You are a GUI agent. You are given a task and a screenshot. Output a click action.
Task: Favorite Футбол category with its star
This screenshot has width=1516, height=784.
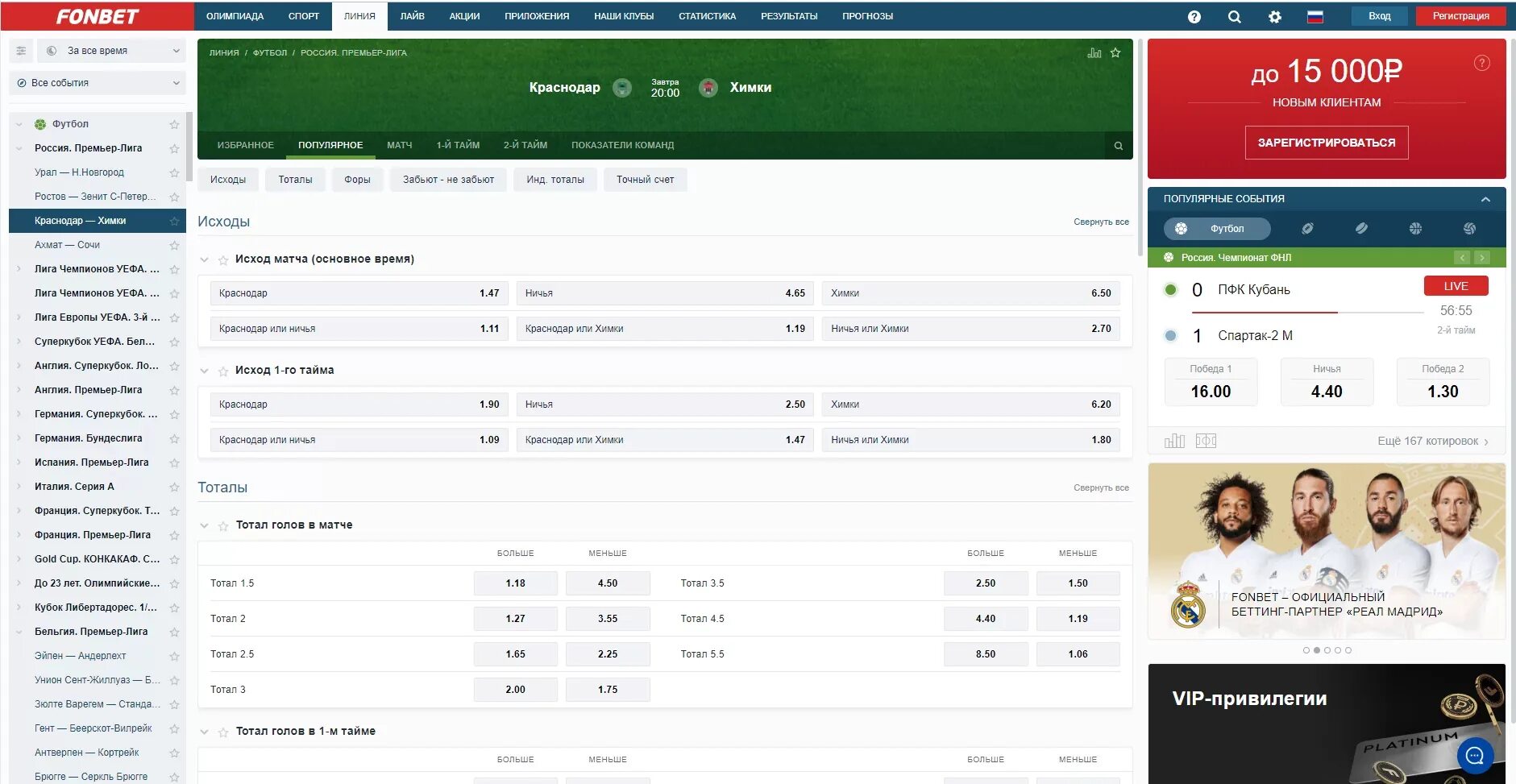tap(174, 124)
